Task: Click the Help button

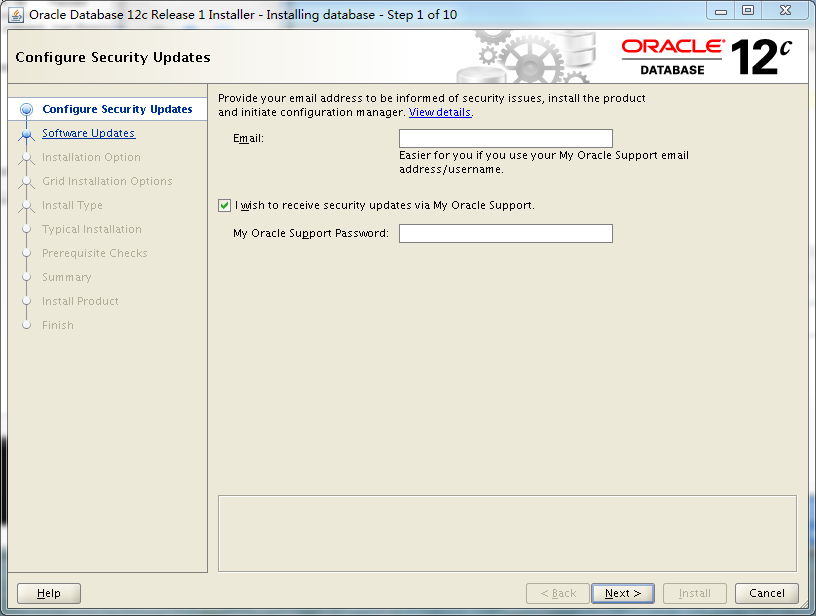Action: pos(48,593)
